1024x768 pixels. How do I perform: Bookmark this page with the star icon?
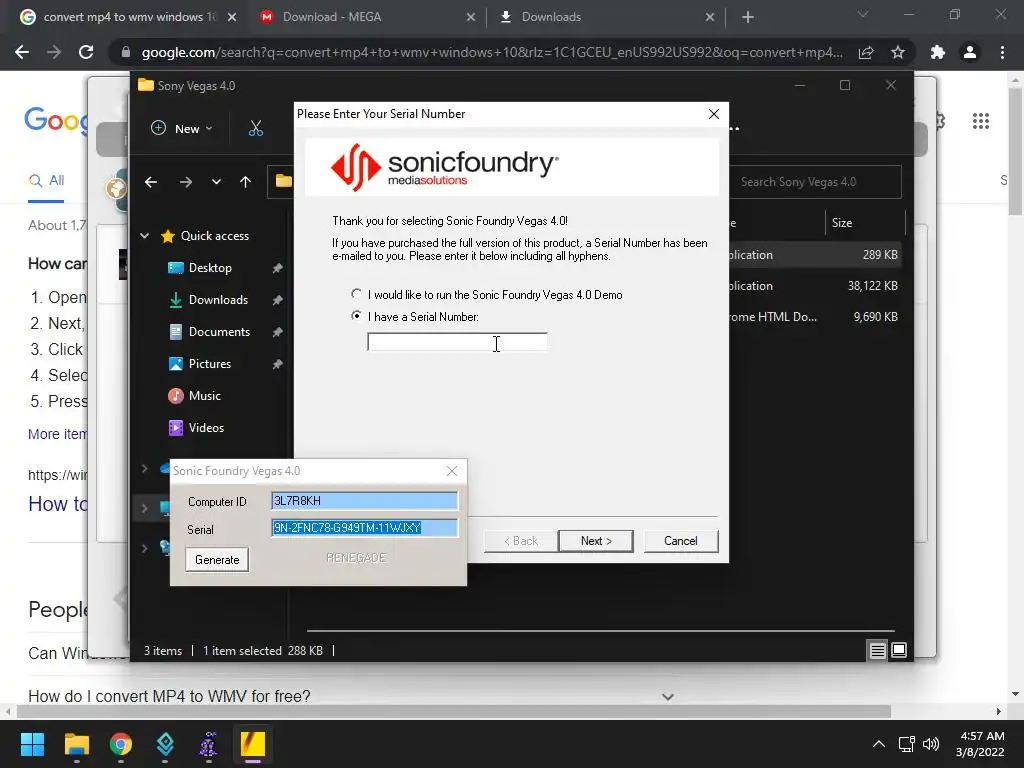click(898, 52)
